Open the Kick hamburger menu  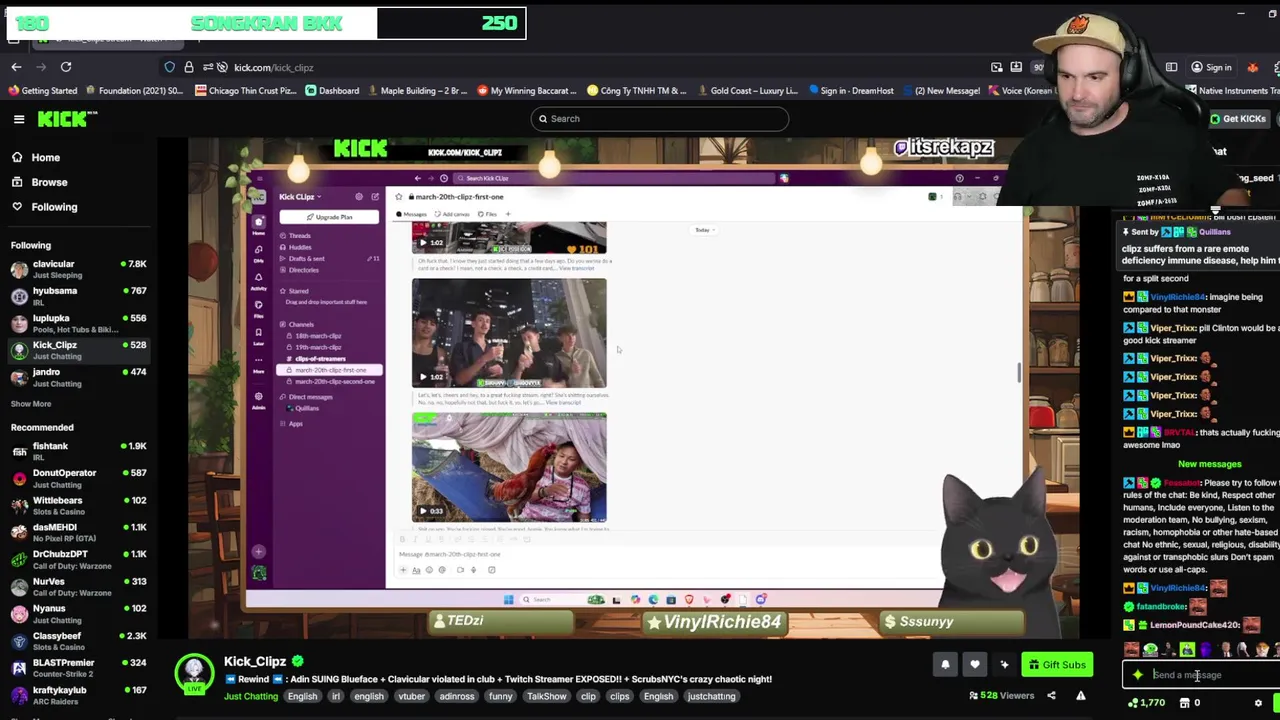[19, 119]
